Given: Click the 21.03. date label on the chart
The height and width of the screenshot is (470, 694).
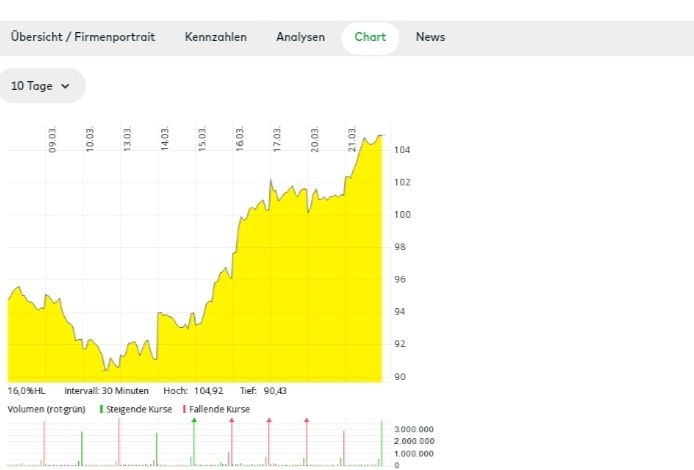Looking at the screenshot, I should [352, 139].
